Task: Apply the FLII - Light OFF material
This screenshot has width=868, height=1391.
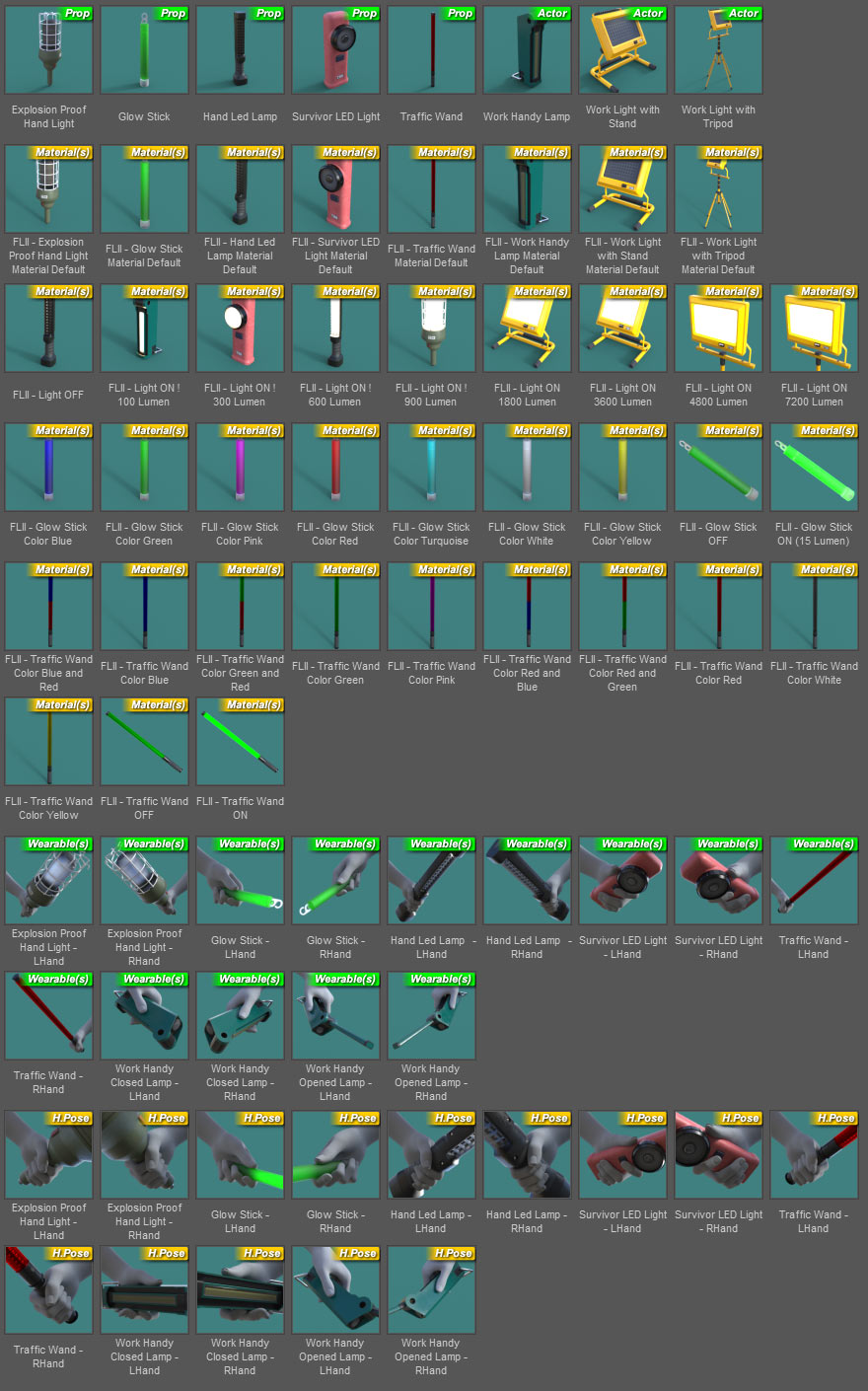Action: click(48, 328)
